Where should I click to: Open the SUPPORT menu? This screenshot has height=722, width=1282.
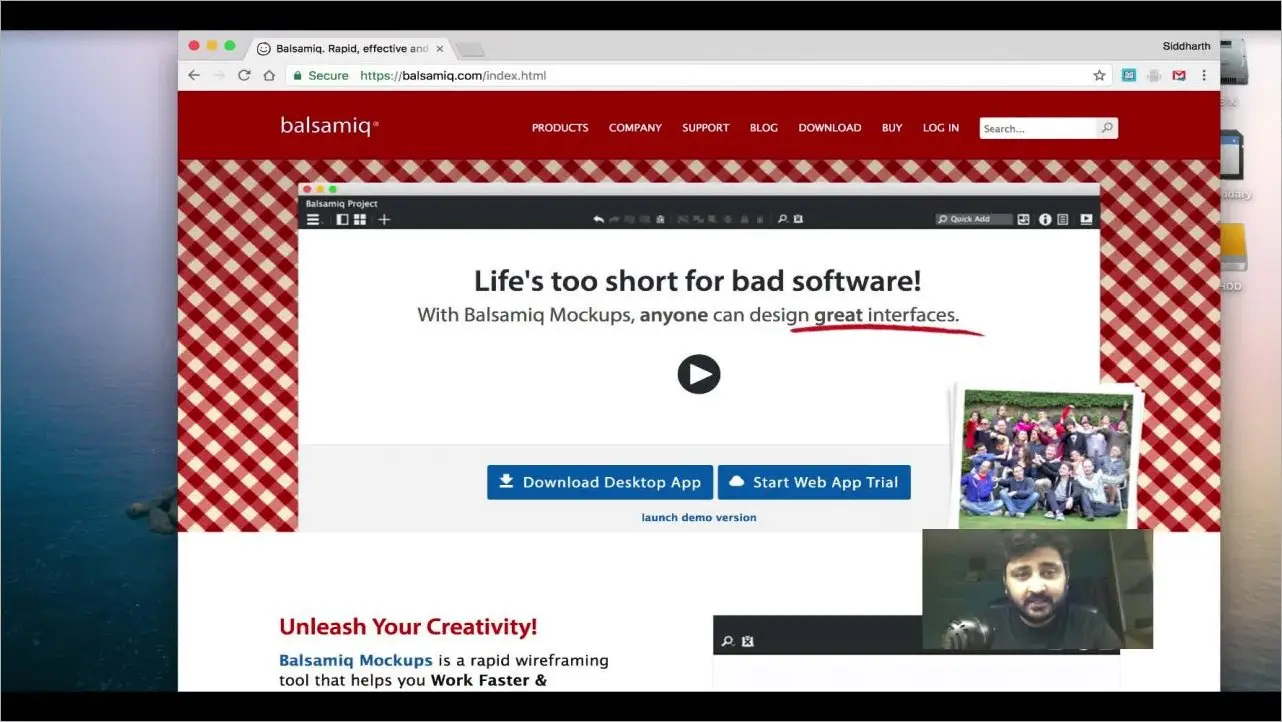pos(706,128)
